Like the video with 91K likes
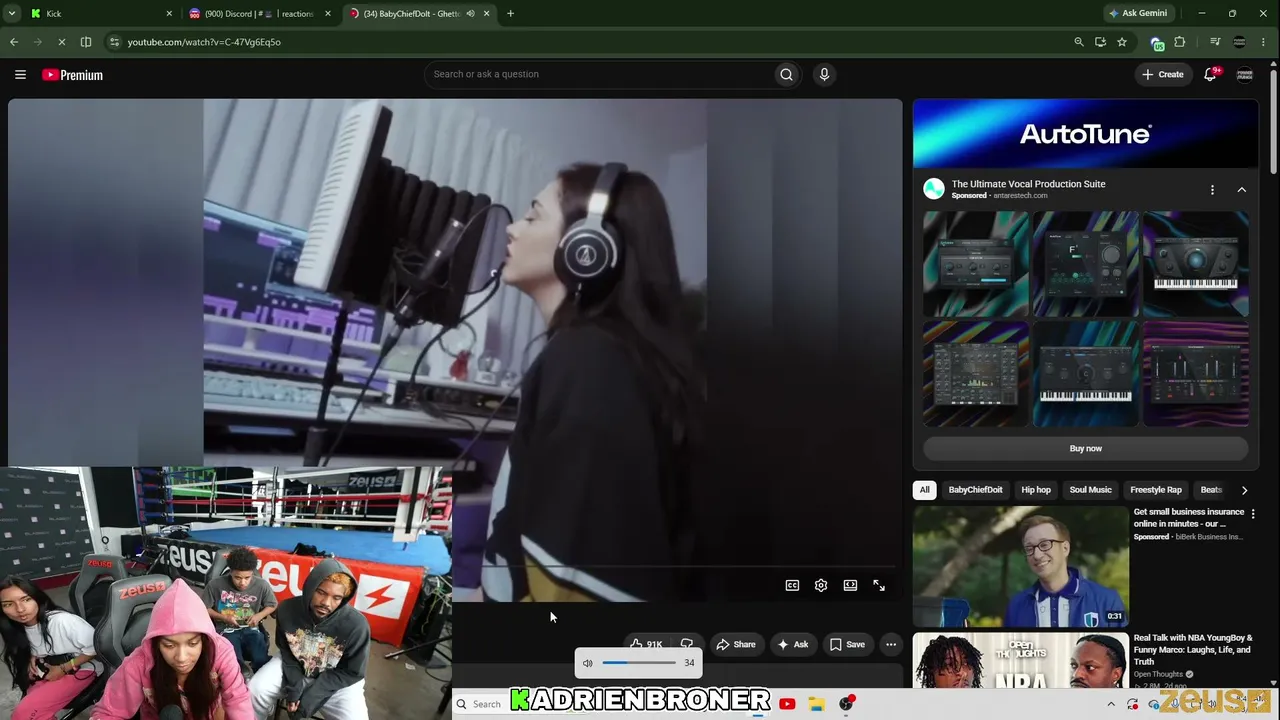The image size is (1280, 720). [x=646, y=645]
